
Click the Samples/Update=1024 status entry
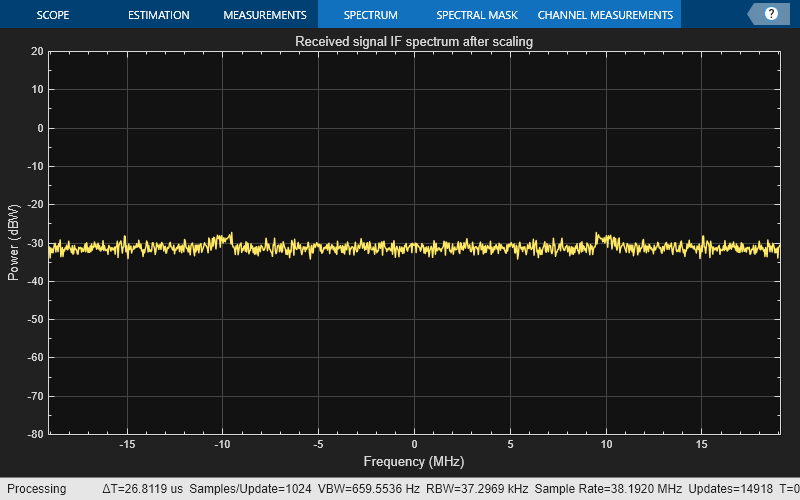250,489
